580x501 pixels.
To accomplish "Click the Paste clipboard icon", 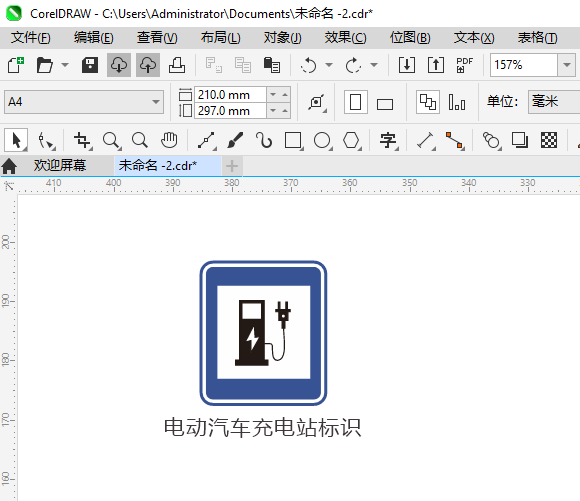I will tap(272, 65).
